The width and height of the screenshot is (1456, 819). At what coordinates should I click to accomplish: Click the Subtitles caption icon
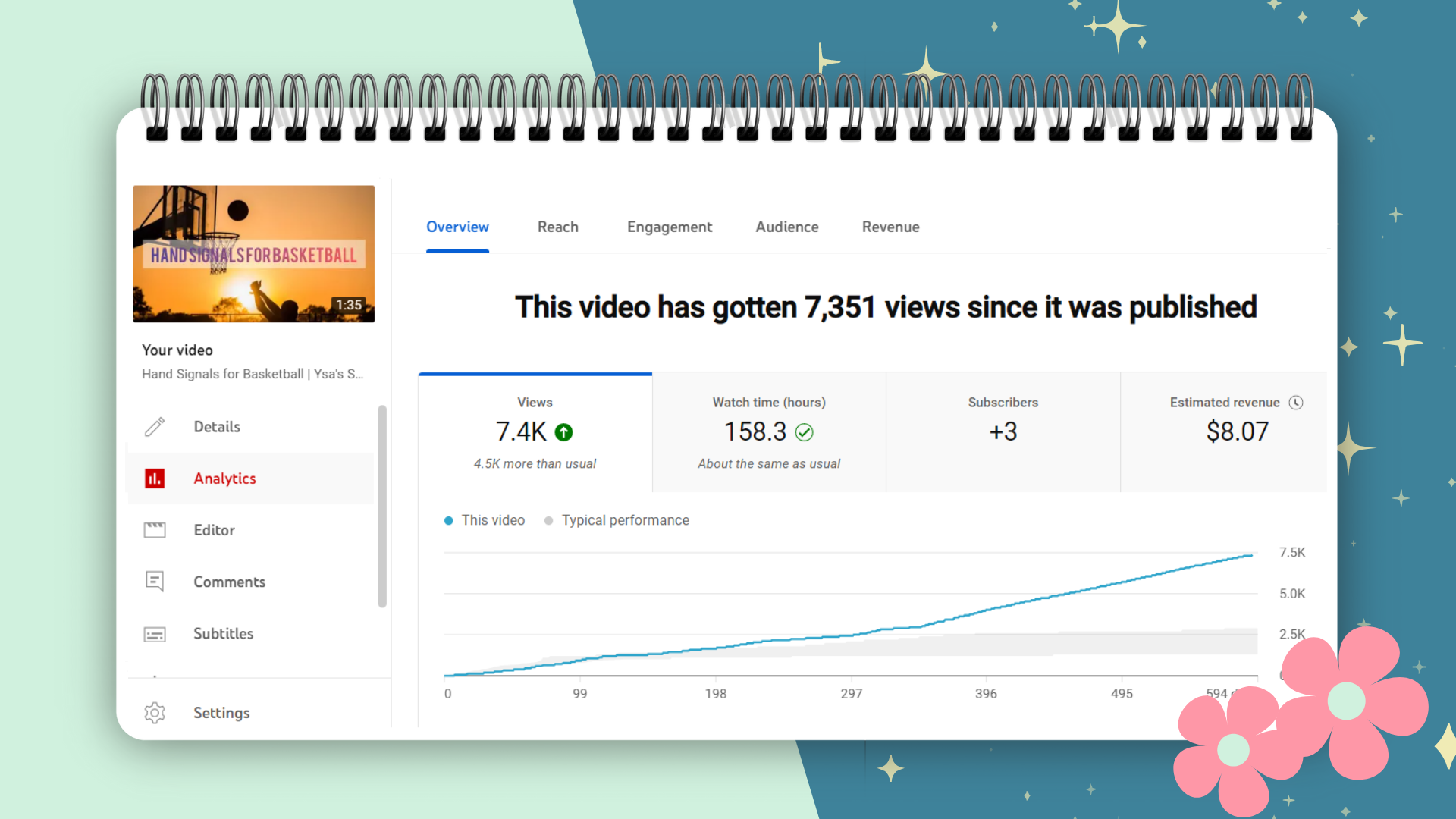tap(155, 634)
